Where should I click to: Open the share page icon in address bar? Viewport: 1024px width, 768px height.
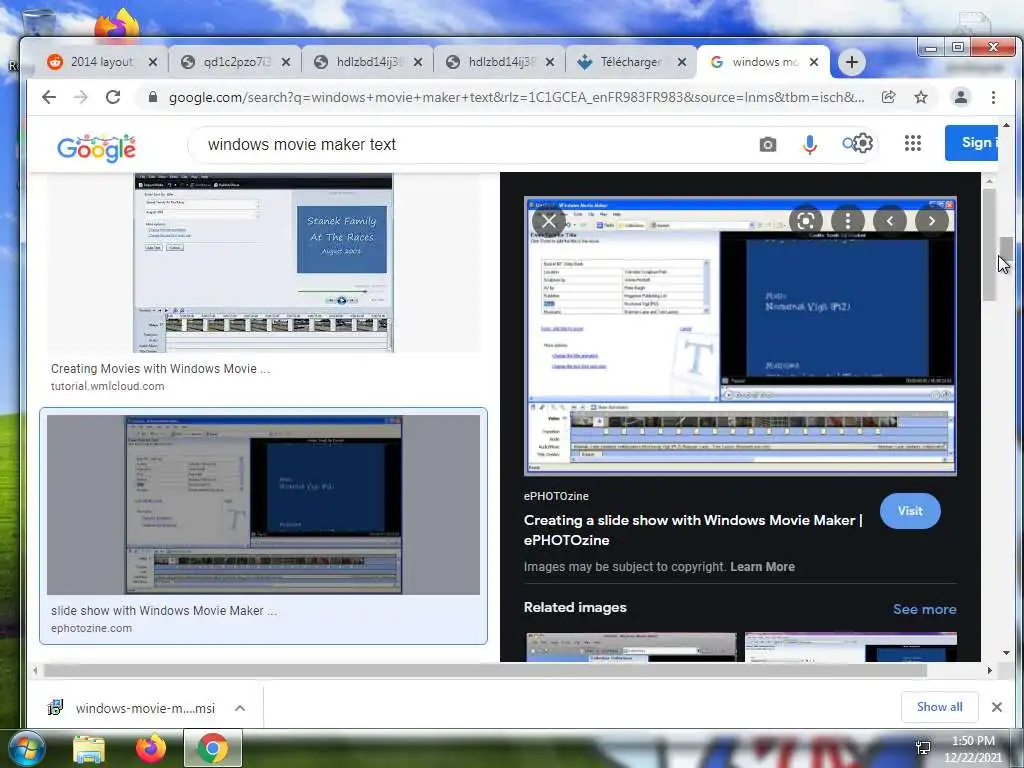(x=888, y=97)
